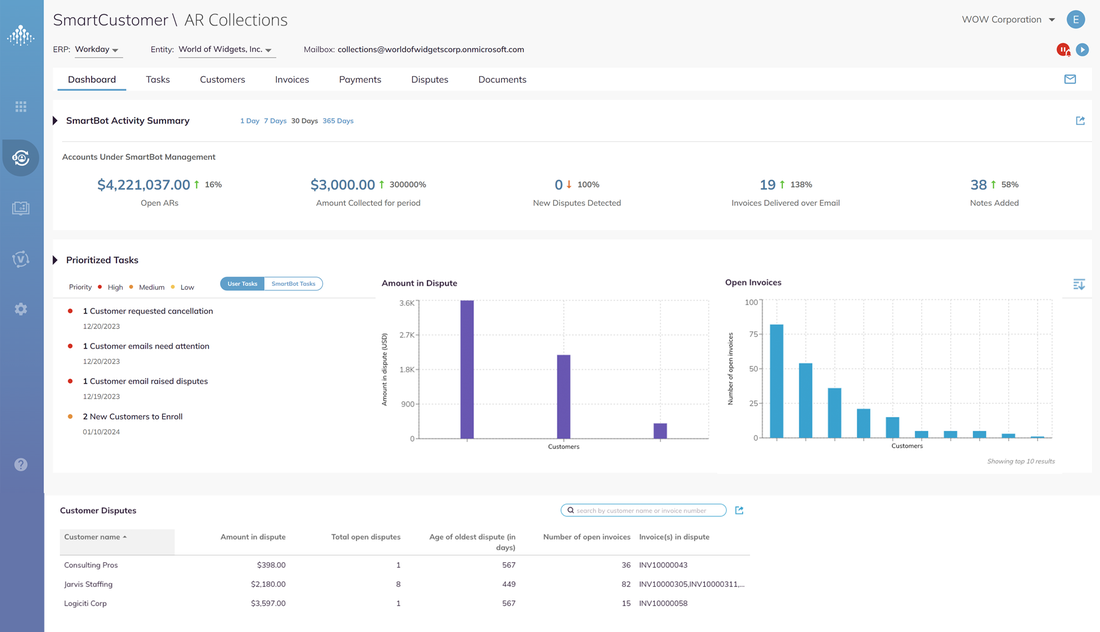
Task: Open the apps grid icon in sidebar
Action: [x=21, y=106]
